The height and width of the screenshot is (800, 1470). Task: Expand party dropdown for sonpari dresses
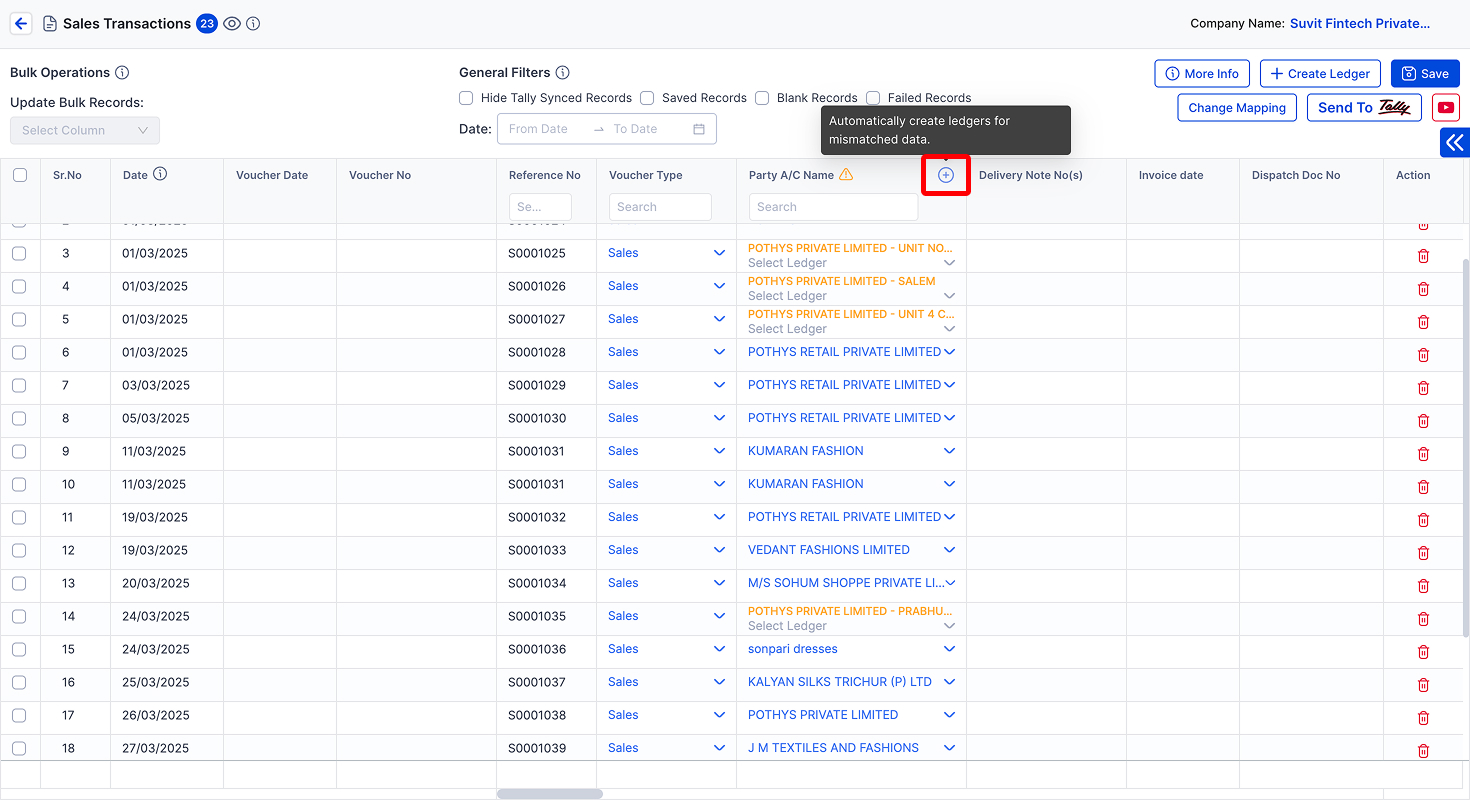click(x=949, y=649)
